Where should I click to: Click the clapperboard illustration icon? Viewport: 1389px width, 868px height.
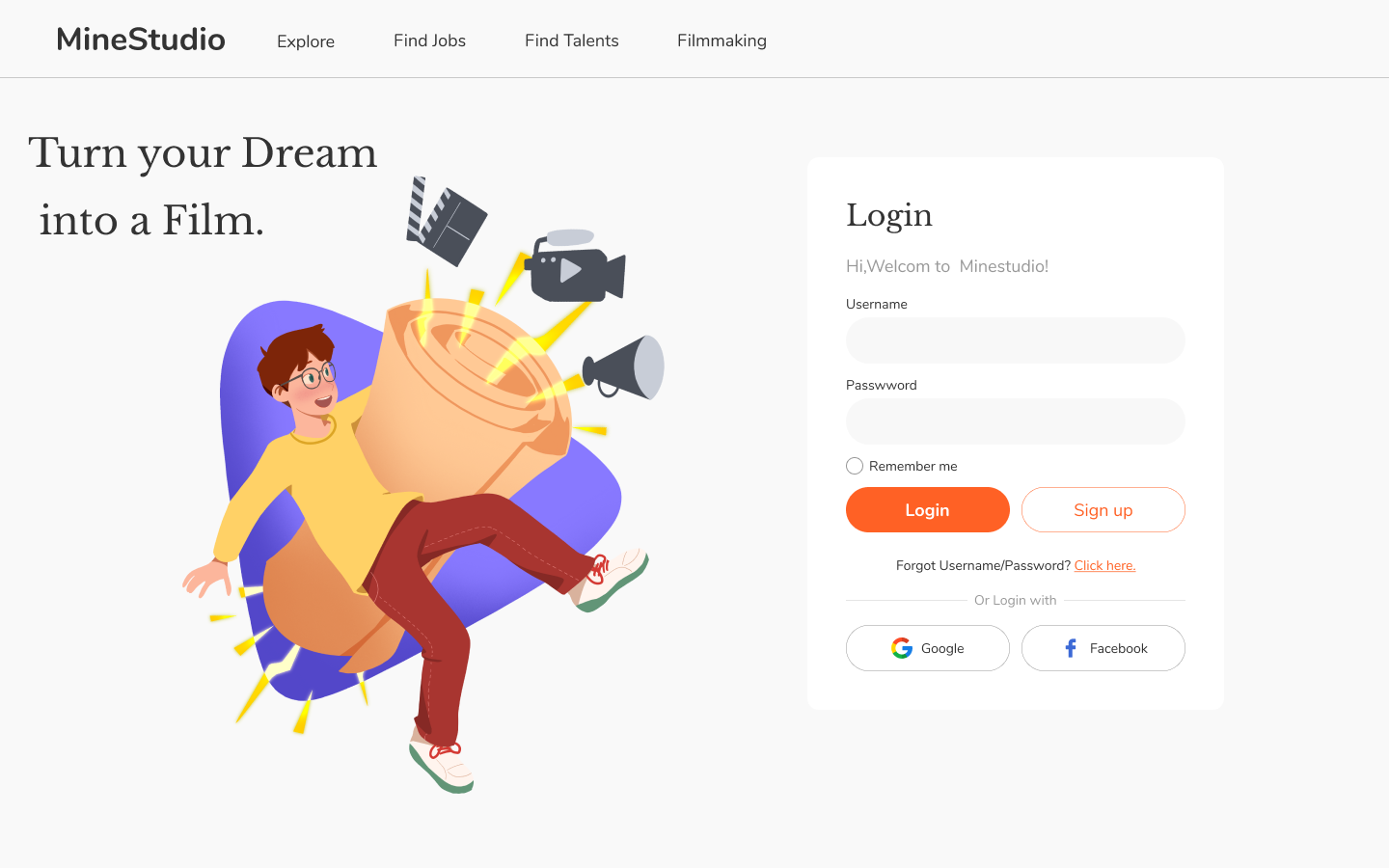click(446, 221)
